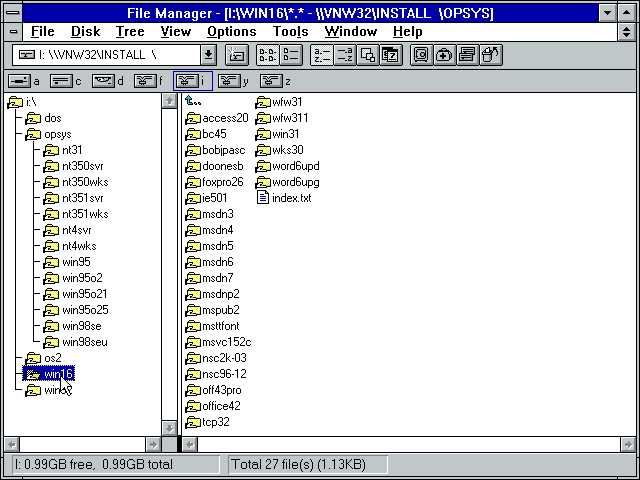This screenshot has width=640, height=480.
Task: Select network drive z
Action: coord(276,81)
